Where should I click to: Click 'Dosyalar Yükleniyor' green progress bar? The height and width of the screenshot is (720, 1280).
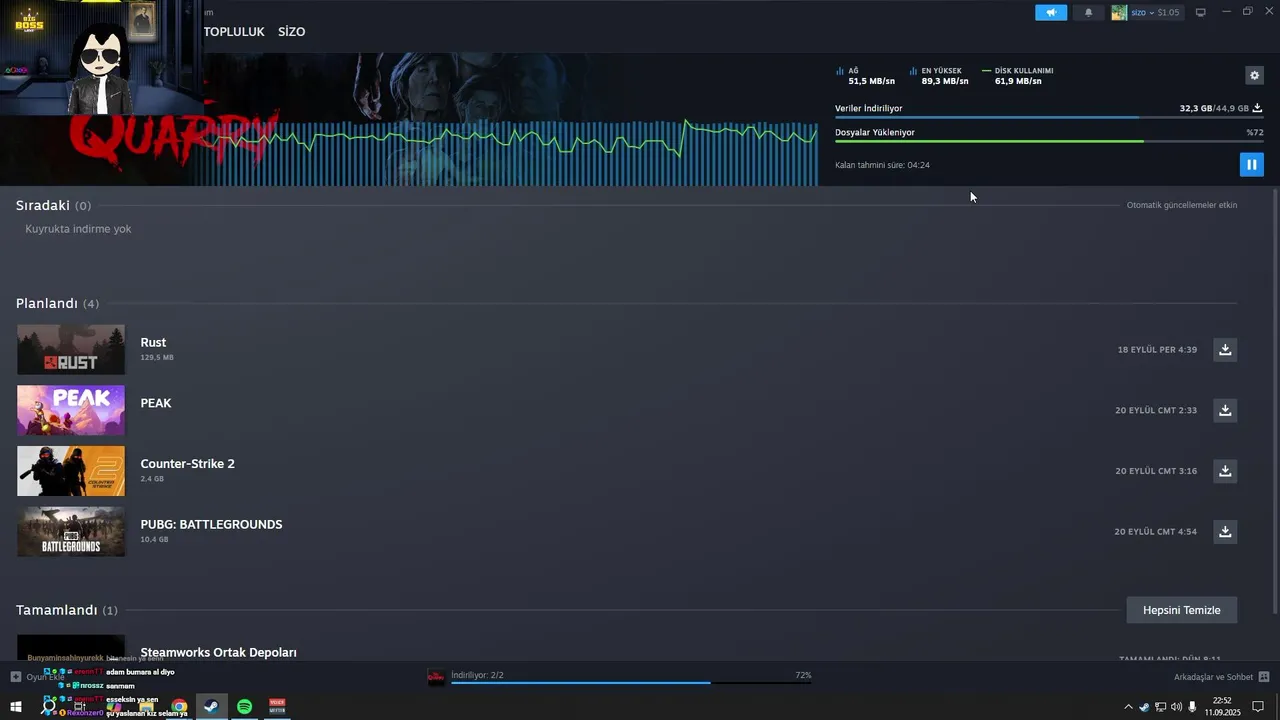pyautogui.click(x=1049, y=141)
